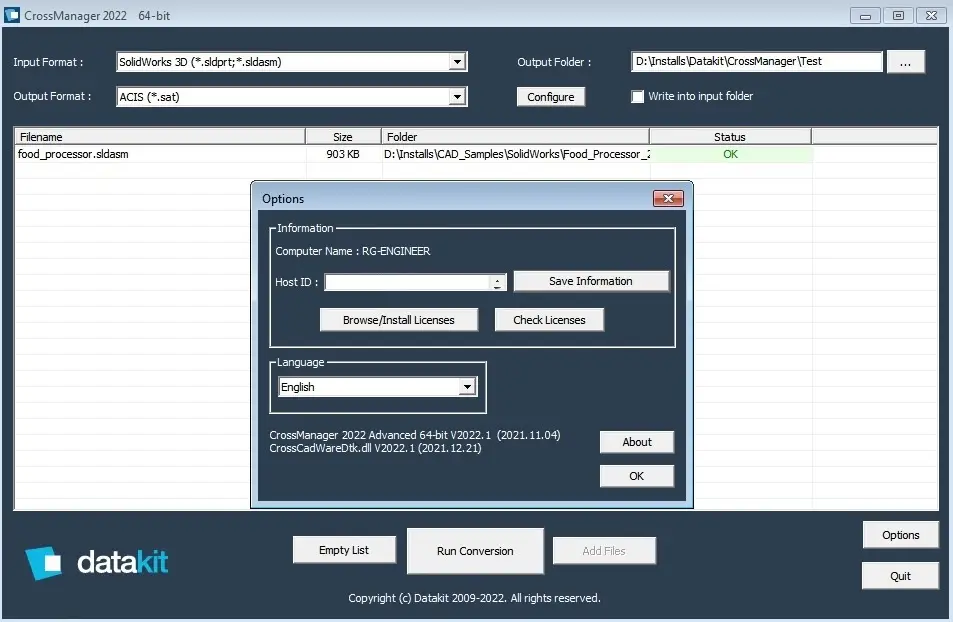The image size is (953, 622).
Task: Click Check Licenses button
Action: click(x=549, y=320)
